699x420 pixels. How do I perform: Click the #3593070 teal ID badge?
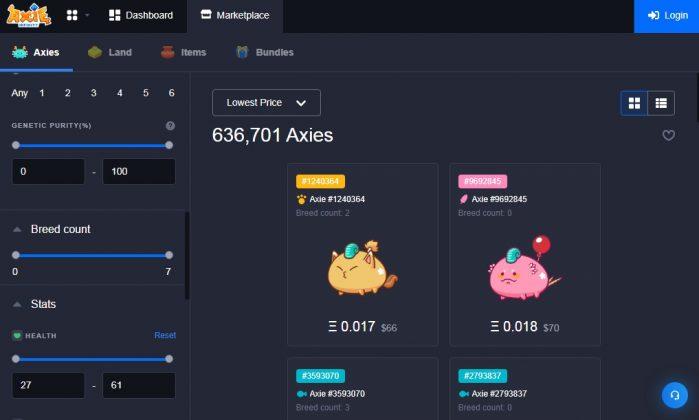coord(320,376)
